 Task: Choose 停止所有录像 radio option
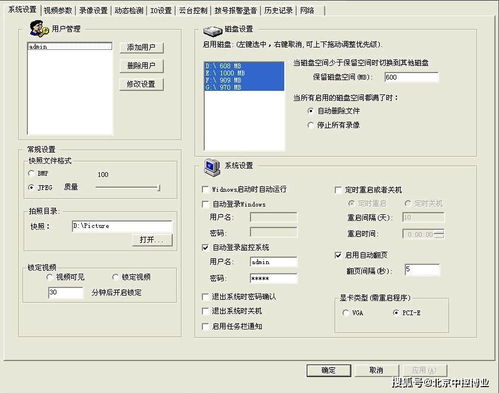[x=310, y=125]
